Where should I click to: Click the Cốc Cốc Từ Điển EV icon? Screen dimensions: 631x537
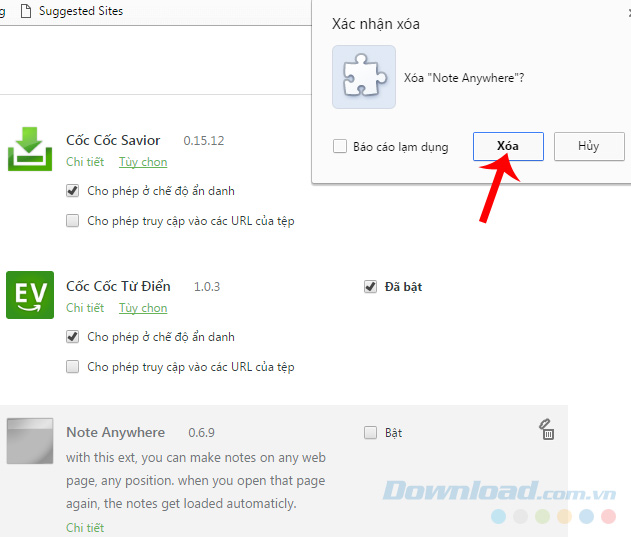[x=30, y=295]
